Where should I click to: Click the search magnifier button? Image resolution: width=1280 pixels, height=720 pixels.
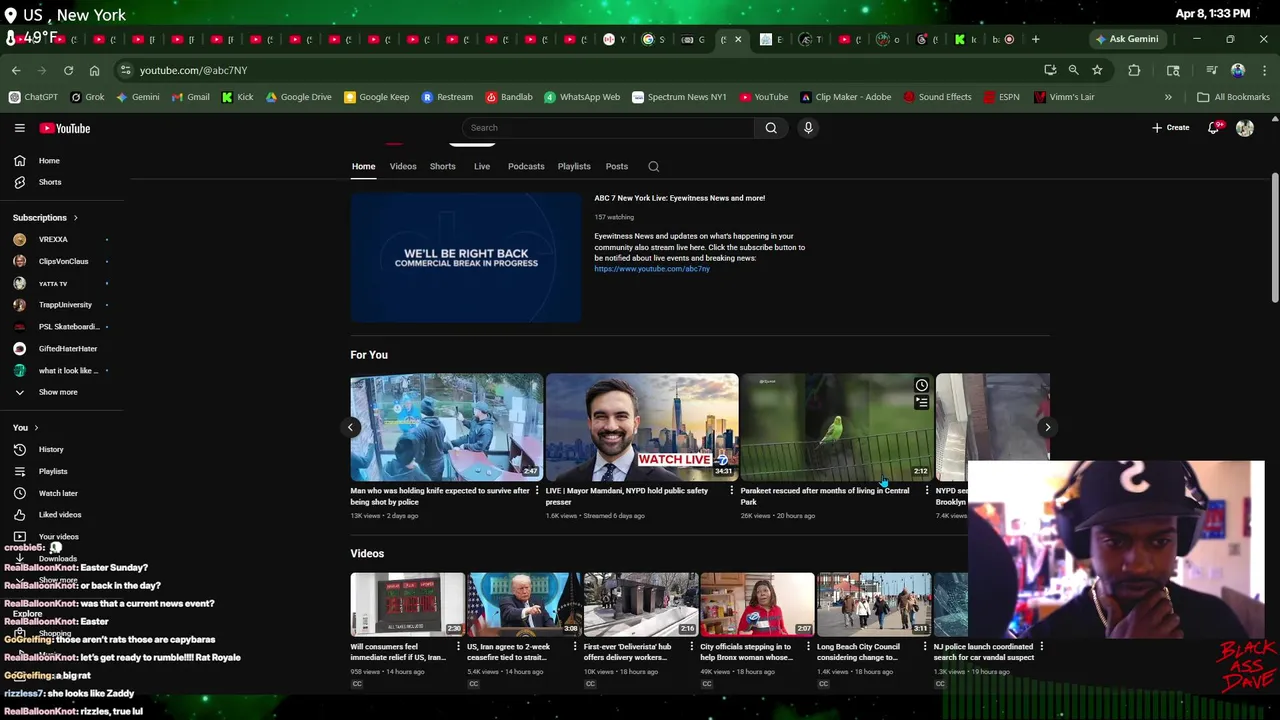click(x=771, y=128)
